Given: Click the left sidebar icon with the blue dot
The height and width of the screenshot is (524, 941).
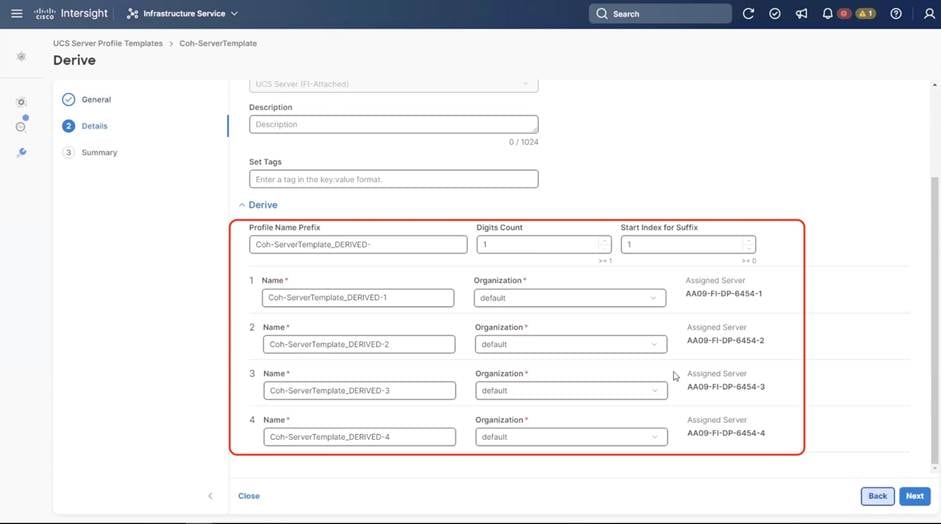Looking at the screenshot, I should [22, 125].
